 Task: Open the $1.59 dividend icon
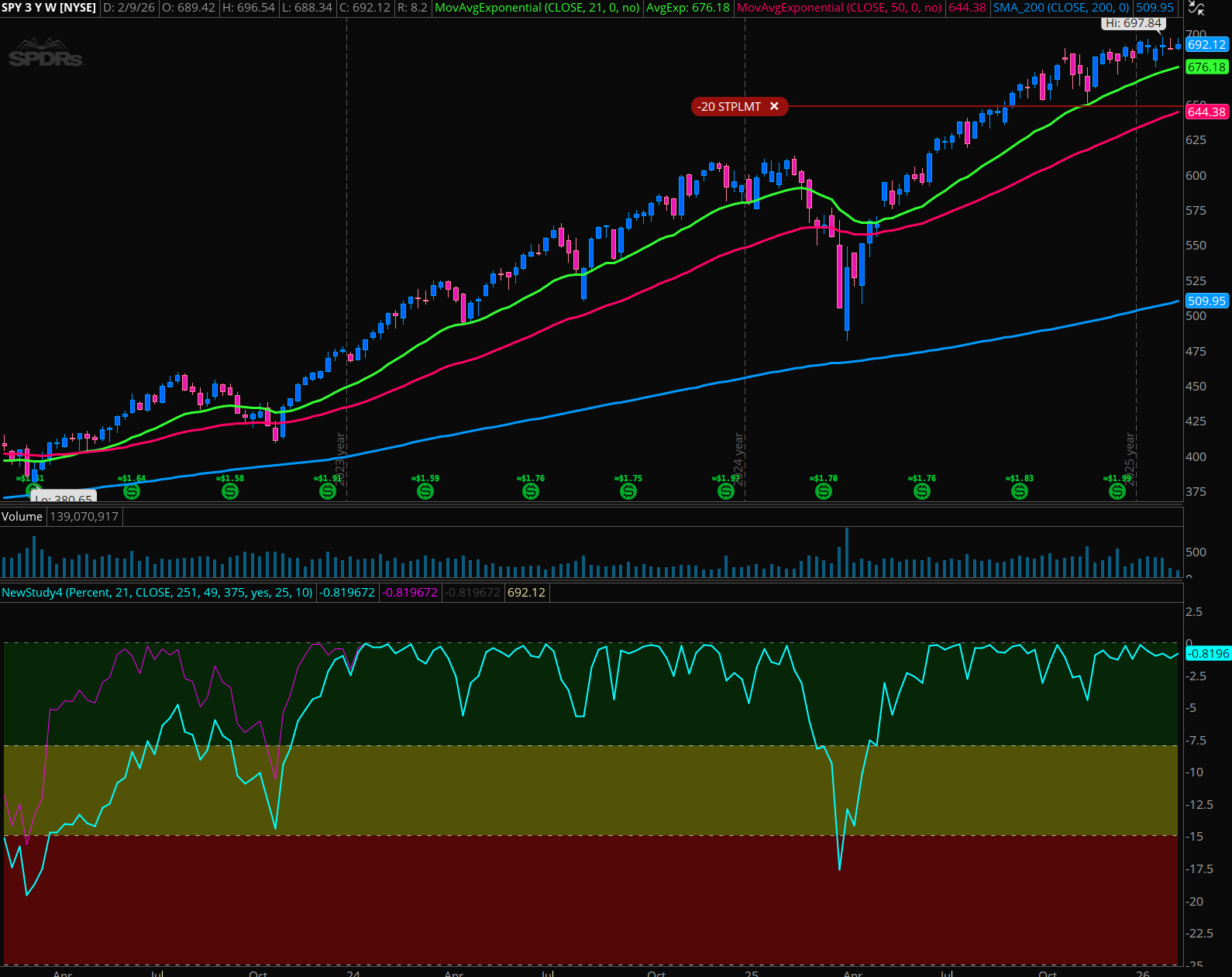pyautogui.click(x=425, y=491)
